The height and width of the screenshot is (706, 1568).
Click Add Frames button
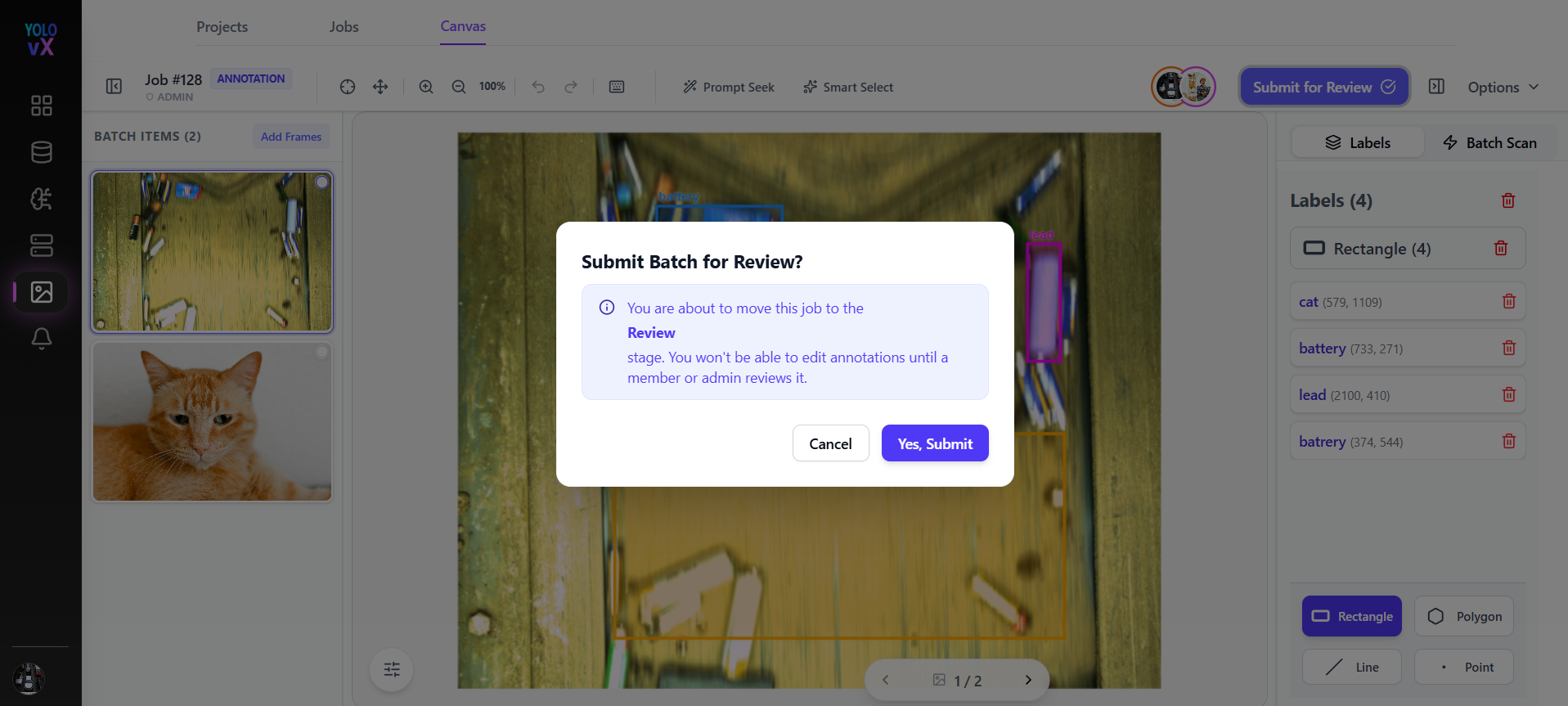291,137
